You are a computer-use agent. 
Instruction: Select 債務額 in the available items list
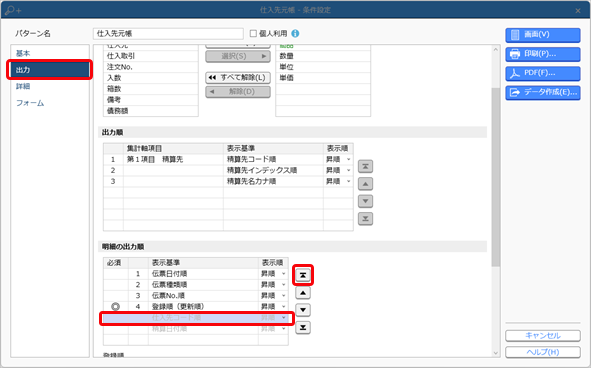pyautogui.click(x=151, y=111)
